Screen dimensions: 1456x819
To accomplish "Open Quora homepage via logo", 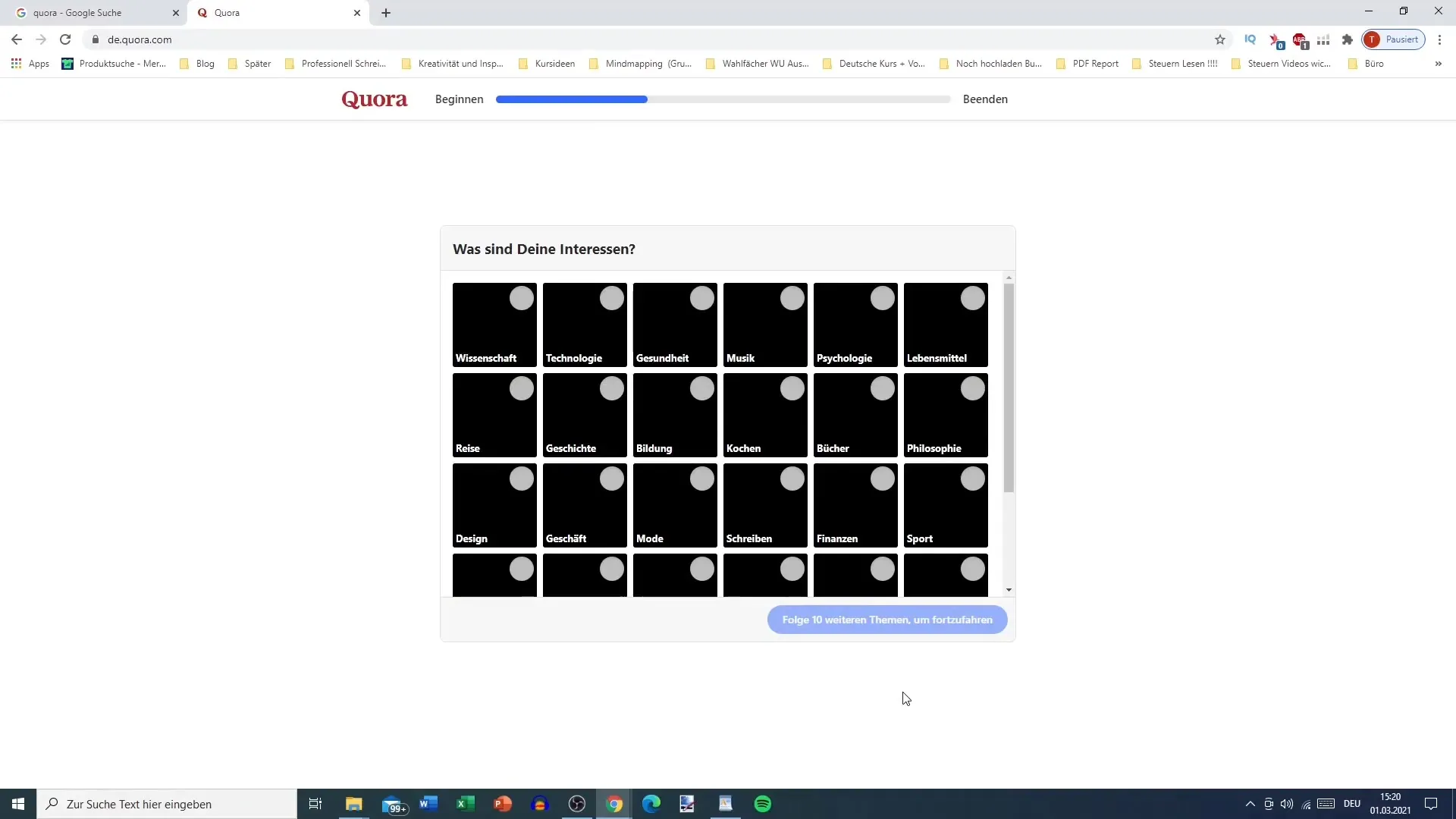I will coord(375,99).
